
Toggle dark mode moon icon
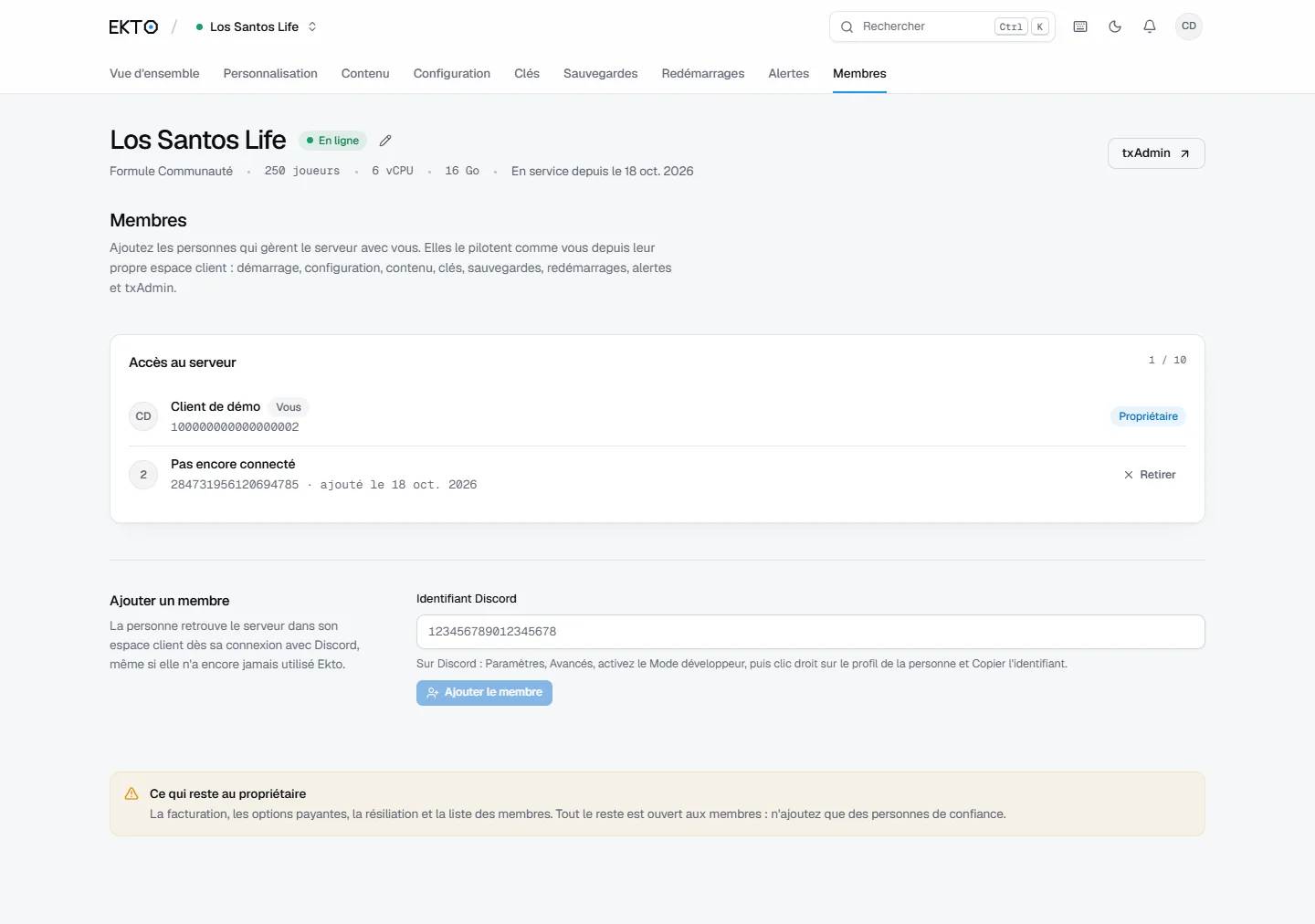1115,26
